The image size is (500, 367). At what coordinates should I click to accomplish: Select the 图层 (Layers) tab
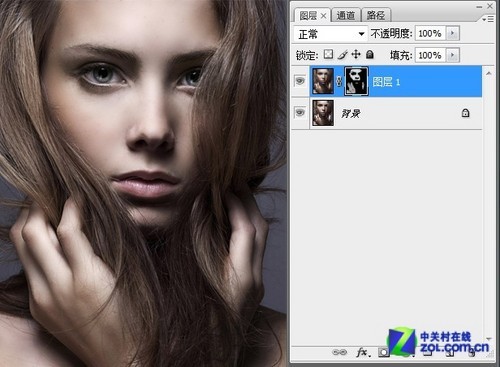[x=308, y=15]
